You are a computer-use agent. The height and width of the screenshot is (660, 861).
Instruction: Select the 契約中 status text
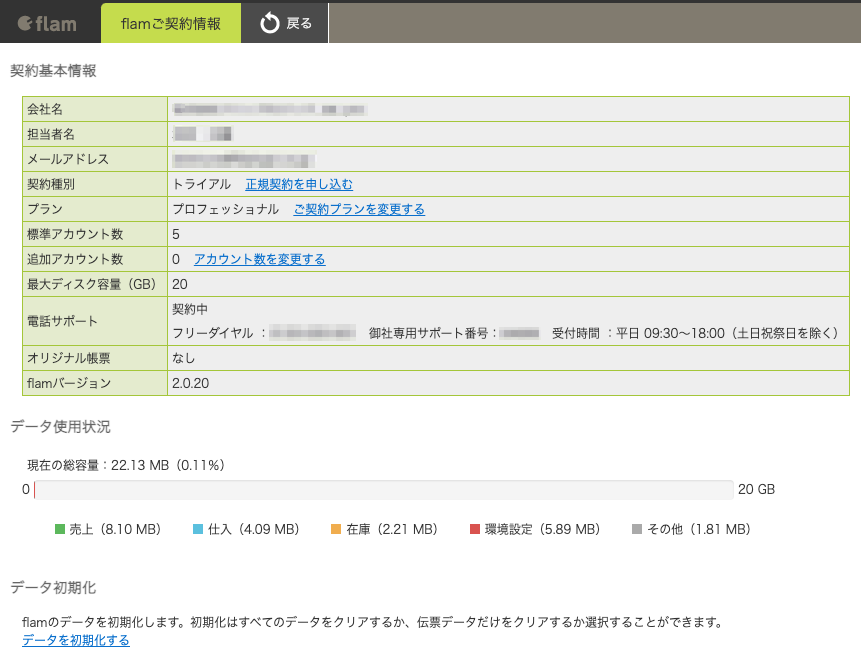[190, 309]
